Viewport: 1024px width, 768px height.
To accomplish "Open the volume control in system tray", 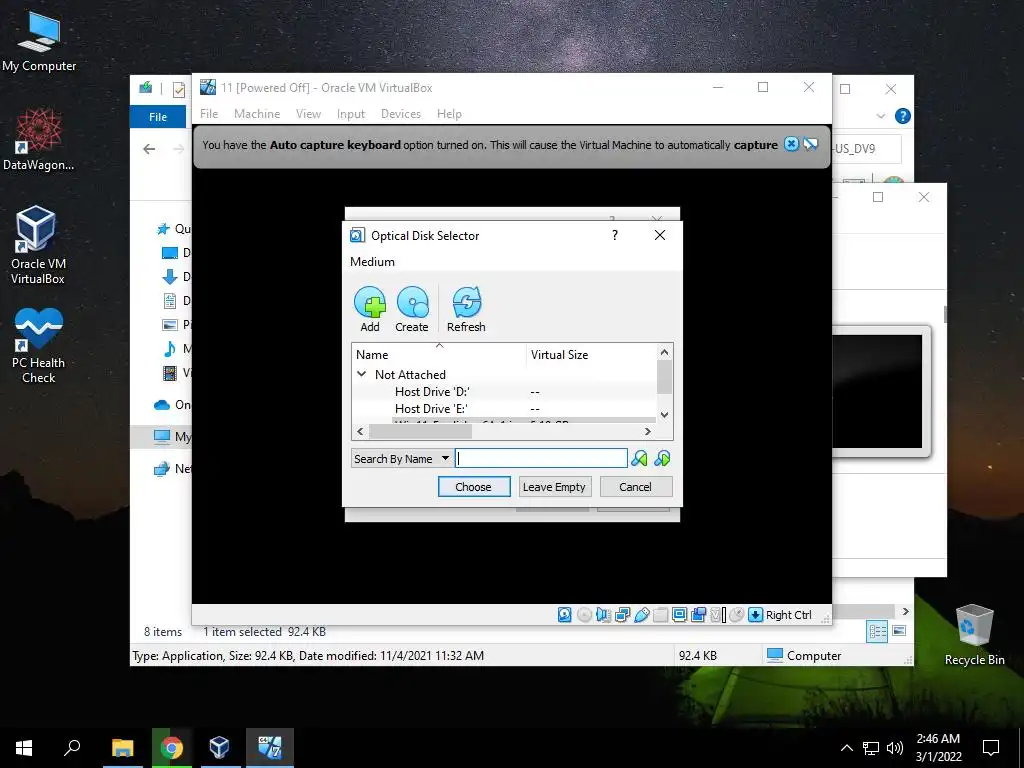I will click(x=895, y=748).
